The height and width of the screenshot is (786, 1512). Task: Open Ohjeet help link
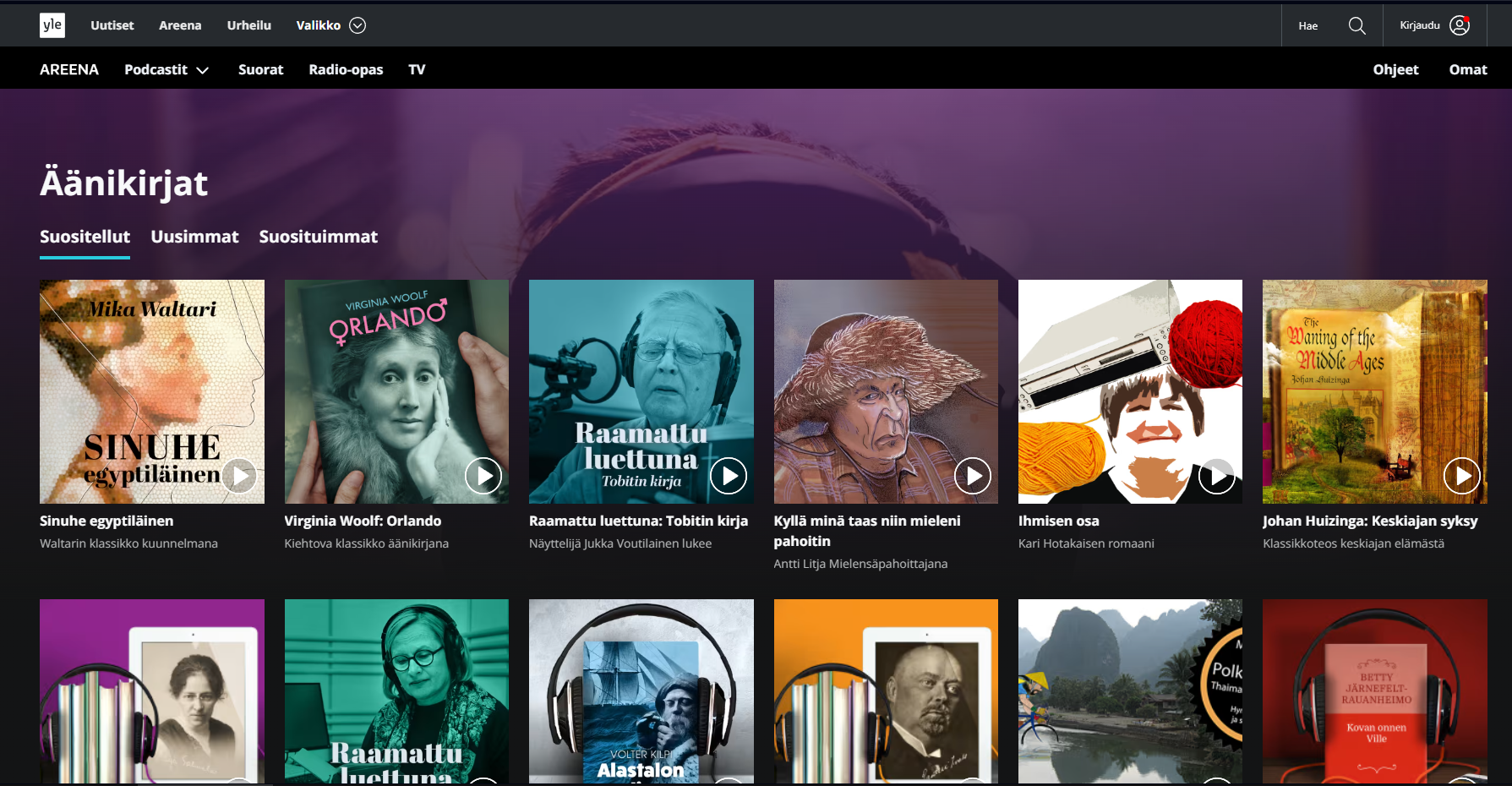tap(1396, 69)
